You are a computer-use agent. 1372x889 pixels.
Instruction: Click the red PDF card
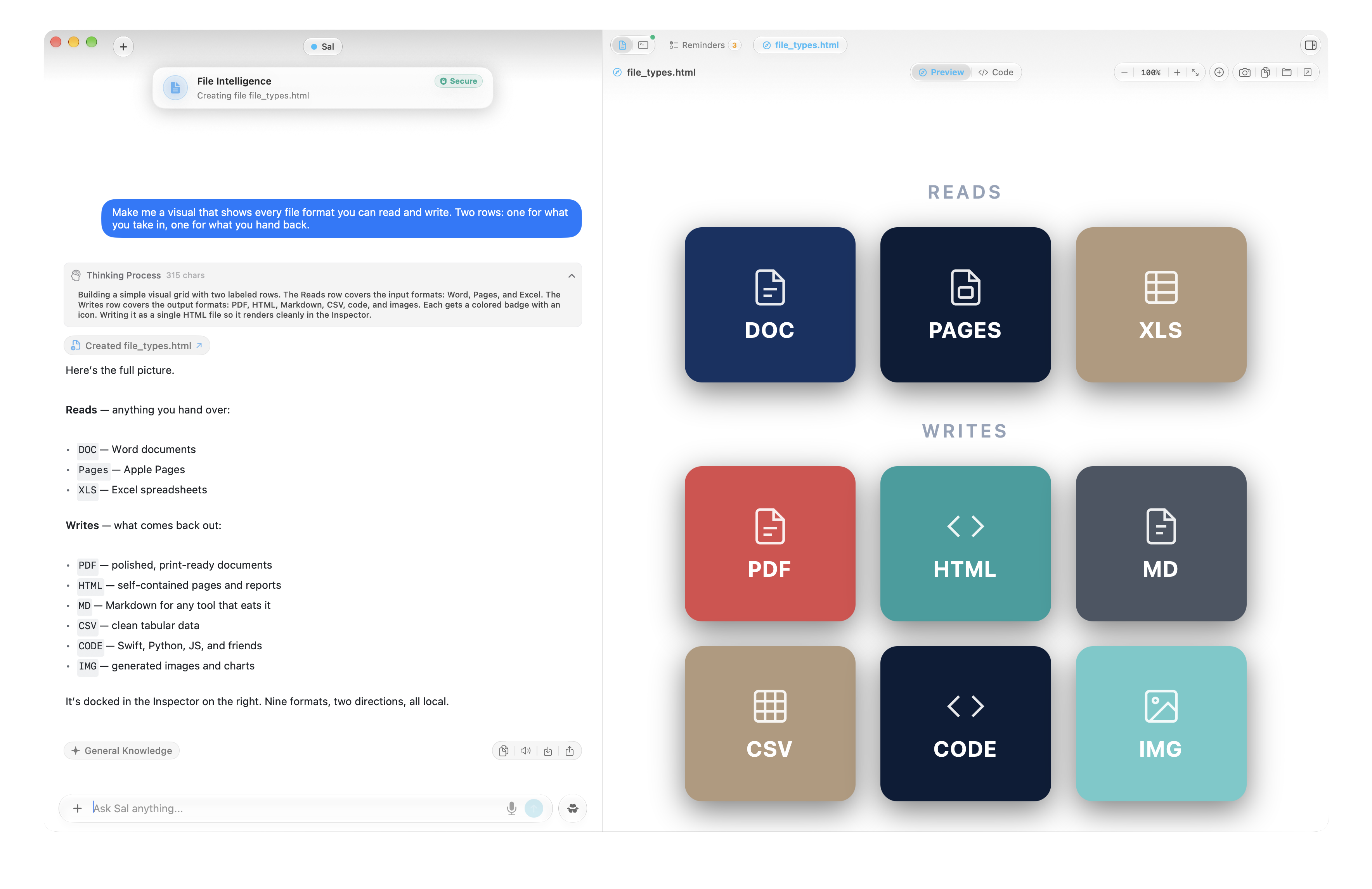point(769,544)
